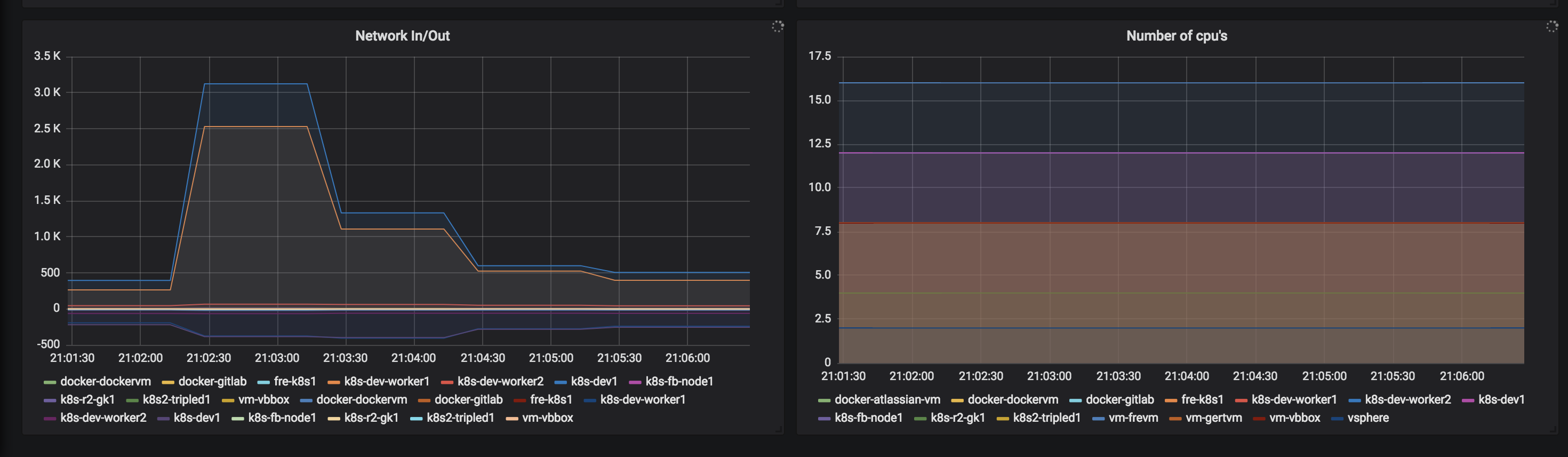
Task: Click the resize handle of Network In/Out panel
Action: [x=779, y=430]
